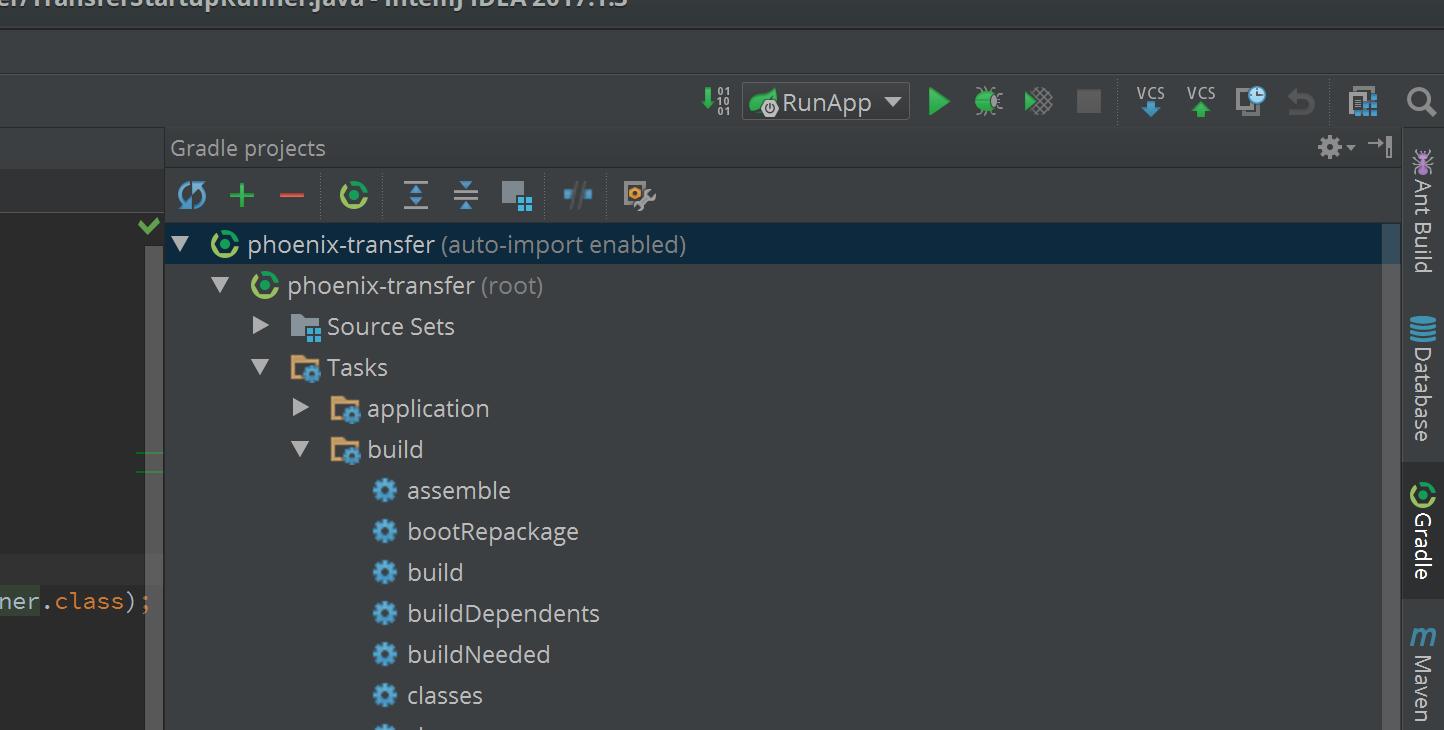This screenshot has width=1444, height=730.
Task: Click the bootRepackage gear icon
Action: pyautogui.click(x=385, y=531)
